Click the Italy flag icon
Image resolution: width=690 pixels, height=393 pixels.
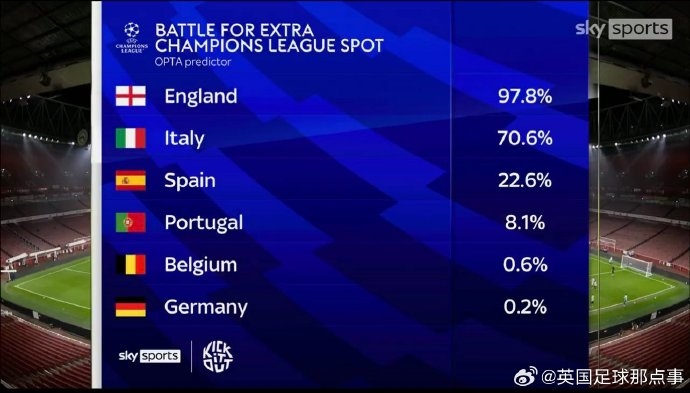131,138
